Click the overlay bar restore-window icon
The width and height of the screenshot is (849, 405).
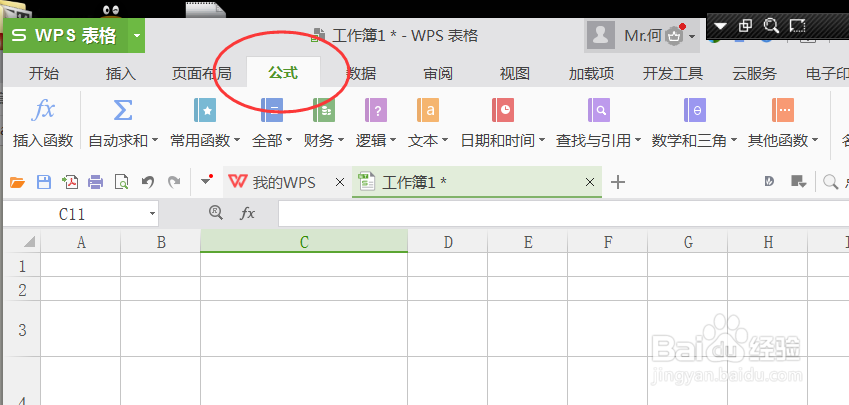click(x=745, y=25)
